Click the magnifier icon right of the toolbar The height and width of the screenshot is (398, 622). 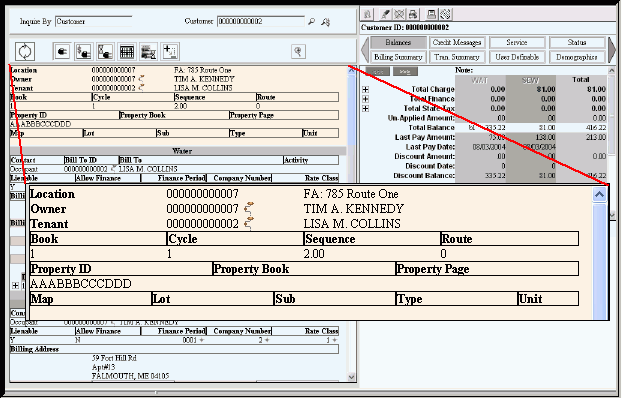pyautogui.click(x=298, y=51)
